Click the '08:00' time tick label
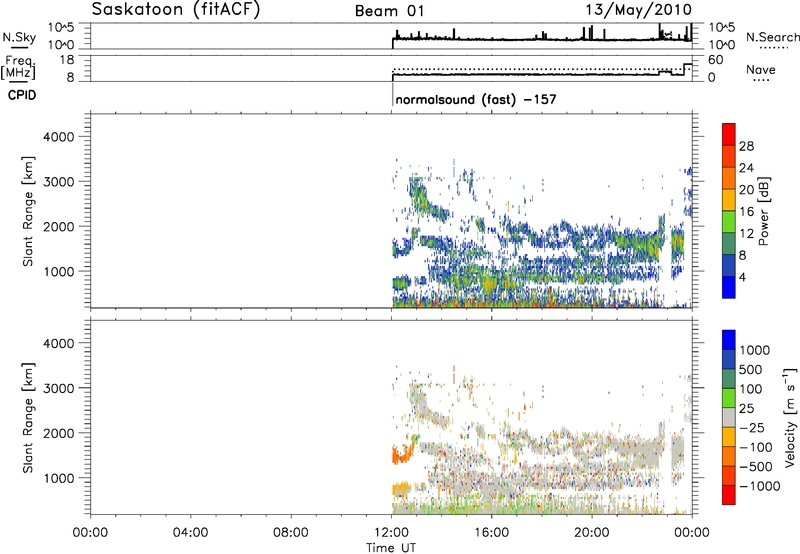Image resolution: width=800 pixels, height=554 pixels. coord(291,533)
